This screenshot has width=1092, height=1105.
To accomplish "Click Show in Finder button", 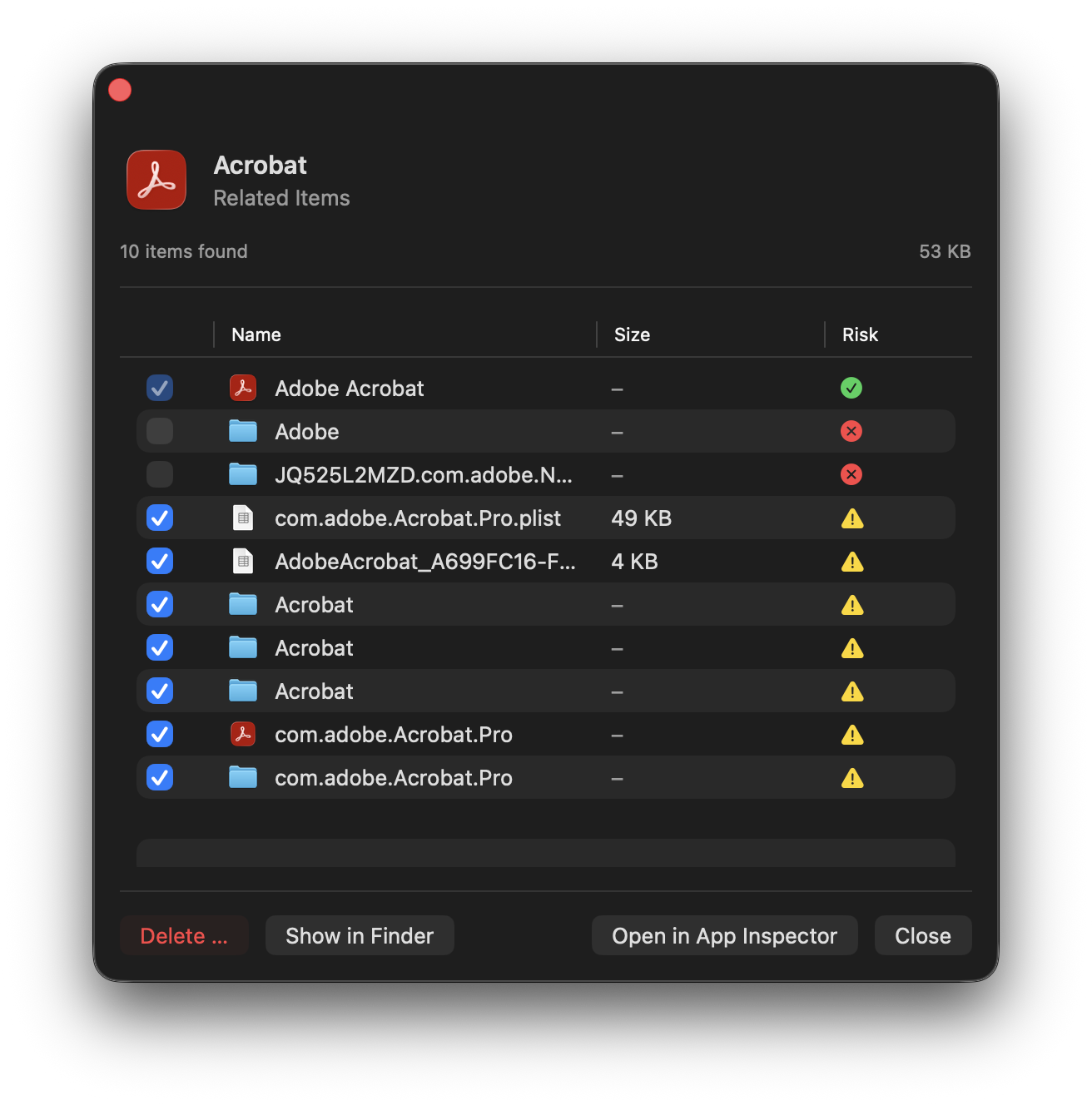I will [x=360, y=936].
